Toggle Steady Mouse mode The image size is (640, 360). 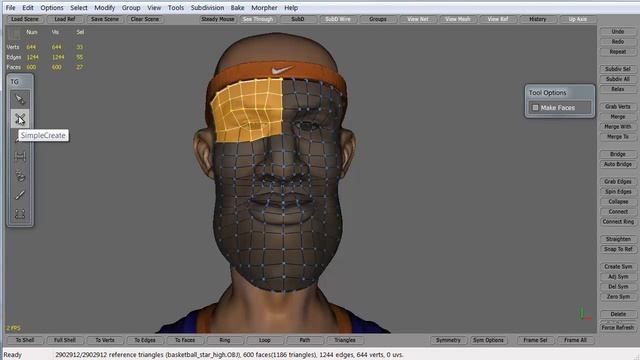click(218, 19)
